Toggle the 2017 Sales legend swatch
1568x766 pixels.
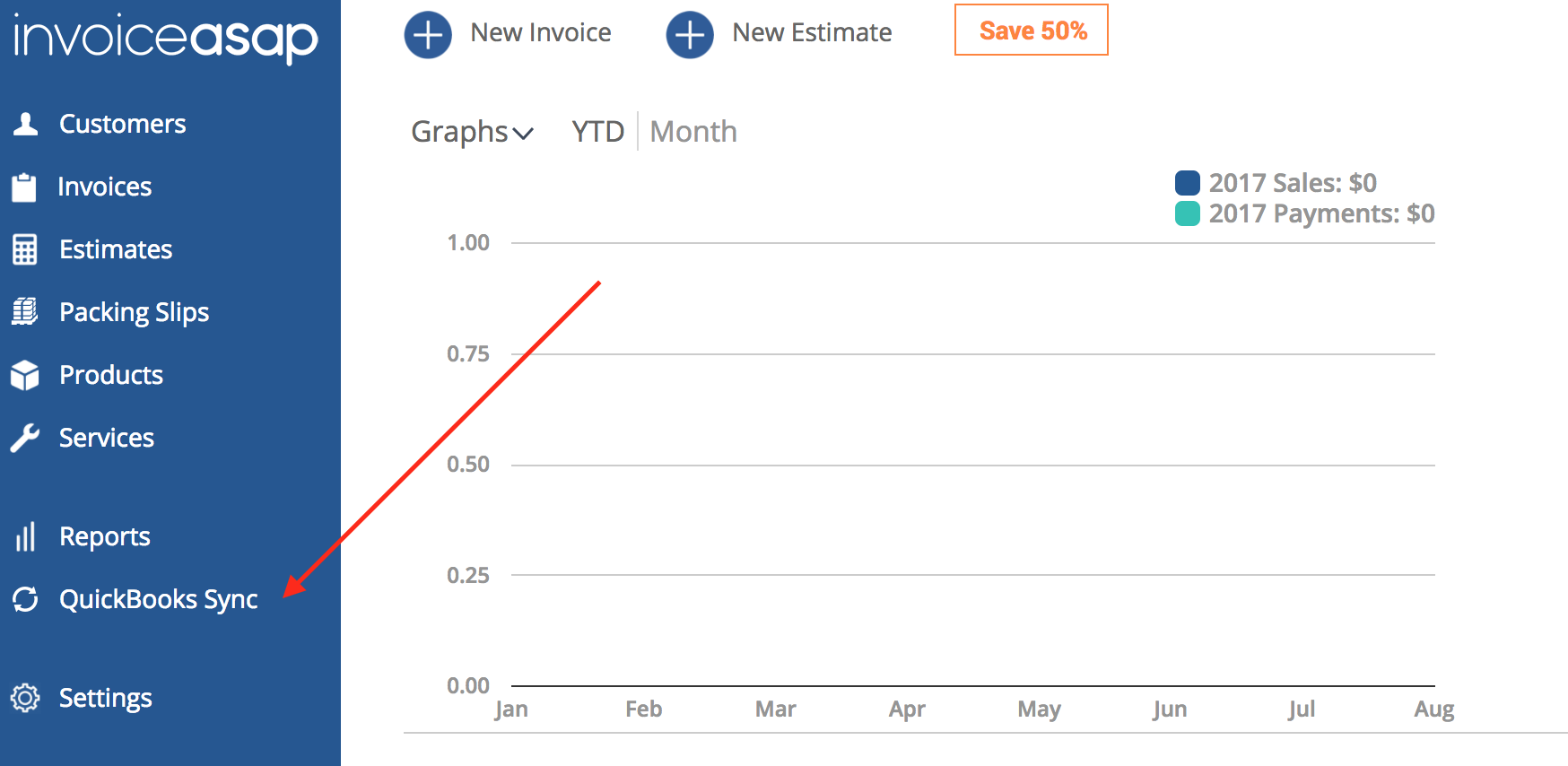(1188, 183)
